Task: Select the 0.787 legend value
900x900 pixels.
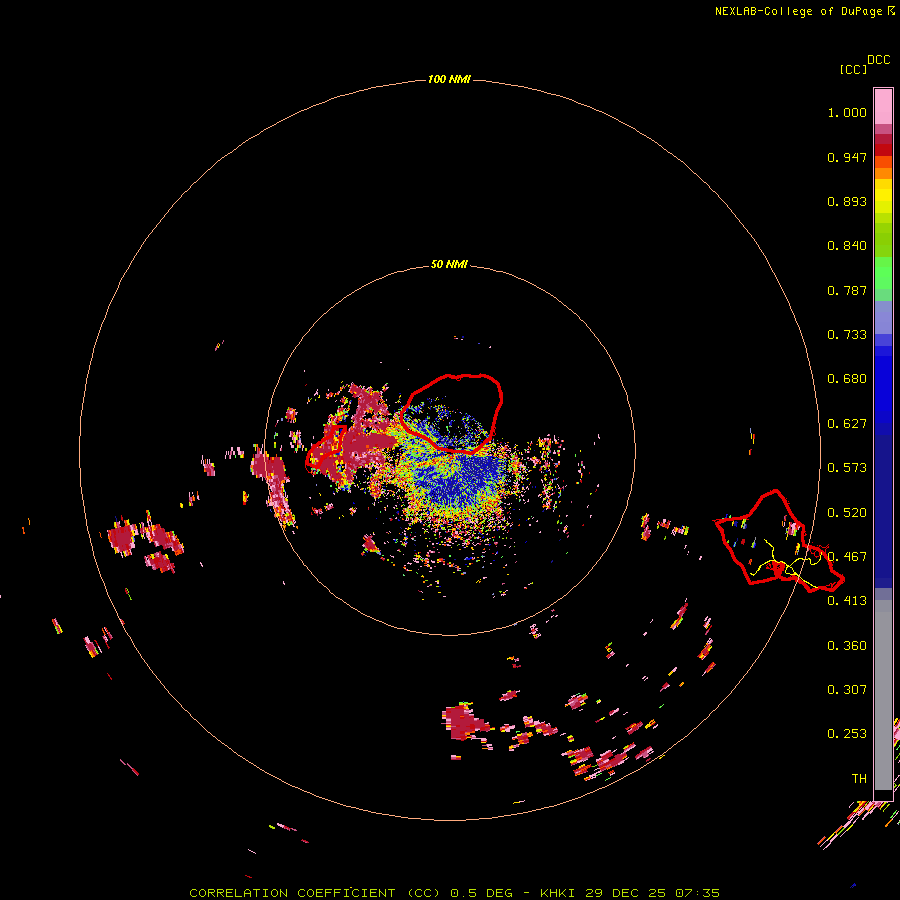Action: [847, 290]
